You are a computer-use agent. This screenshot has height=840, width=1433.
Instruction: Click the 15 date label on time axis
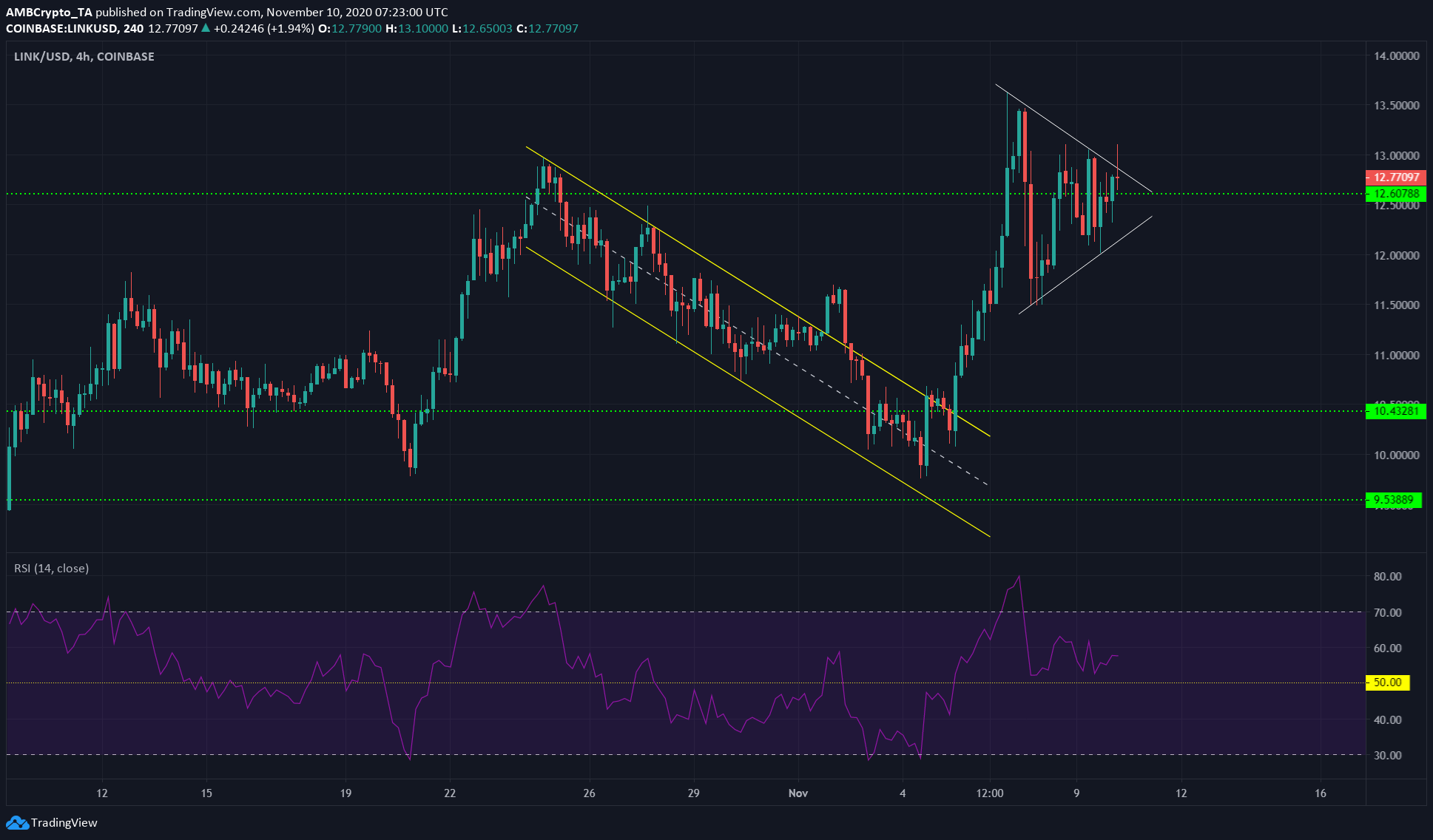206,793
